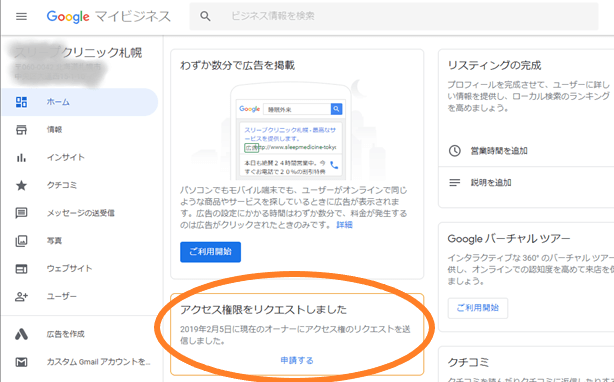
Task: Click the 詳細 link in the ad description
Action: coord(344,225)
